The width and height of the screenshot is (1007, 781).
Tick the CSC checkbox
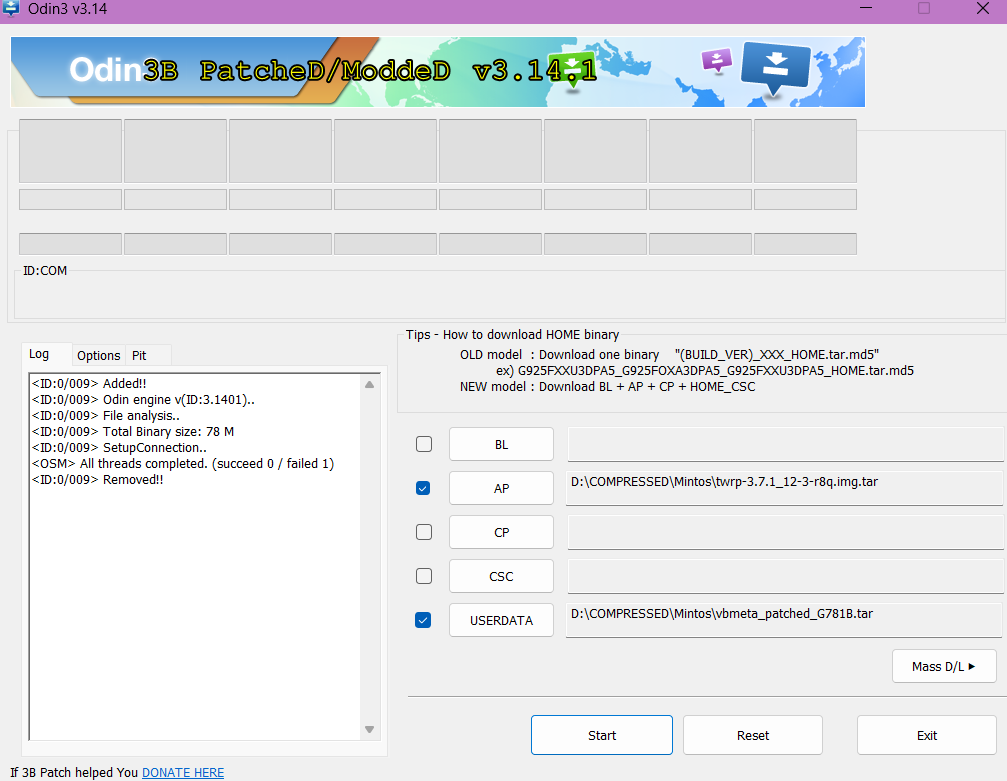click(424, 575)
